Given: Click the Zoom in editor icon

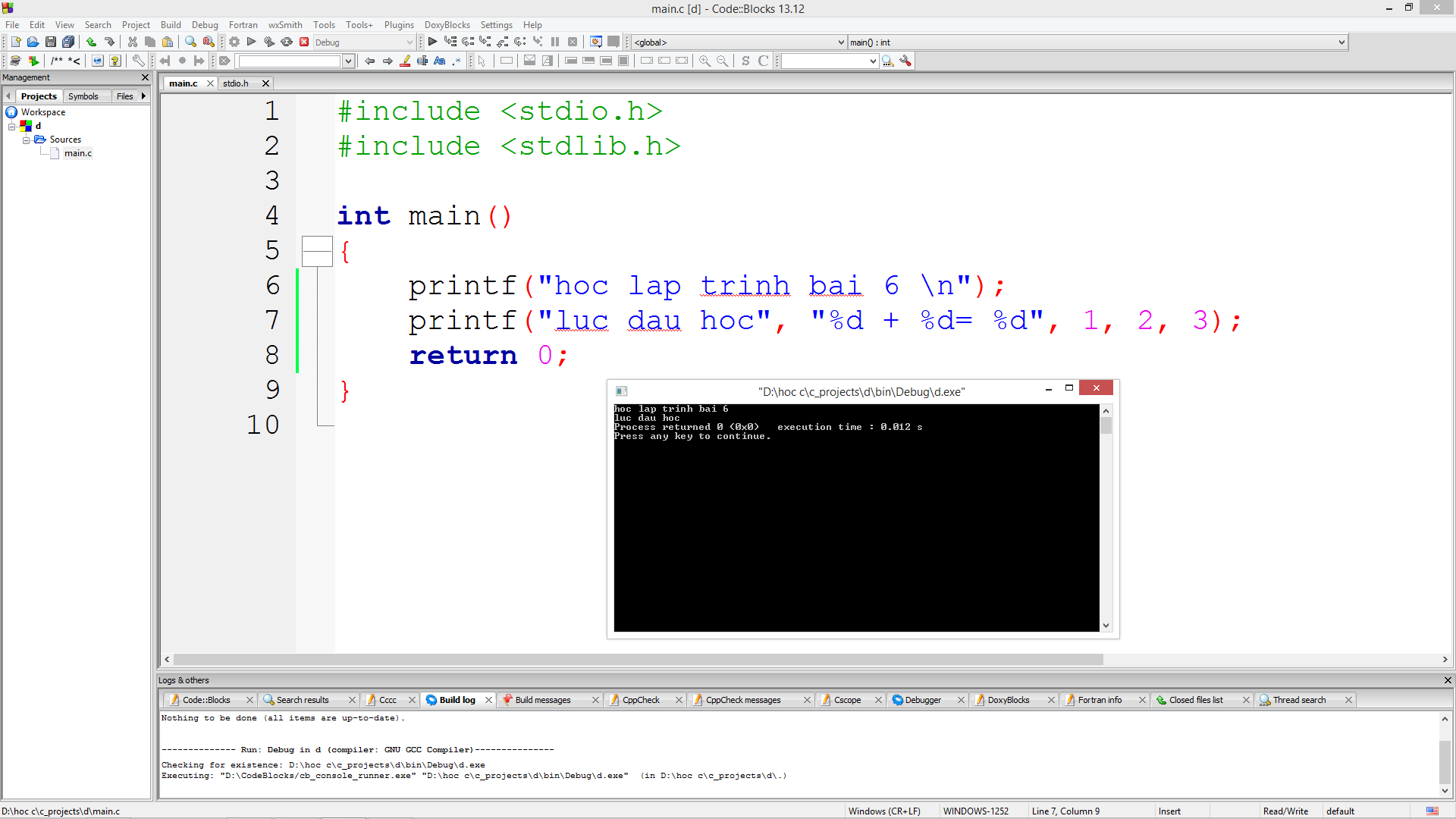Looking at the screenshot, I should click(704, 61).
